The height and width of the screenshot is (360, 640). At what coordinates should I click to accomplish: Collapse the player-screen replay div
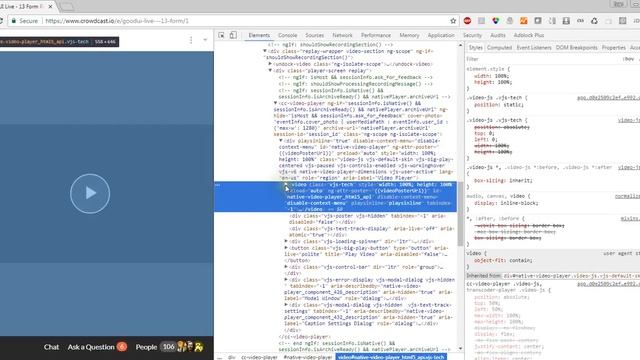(270, 71)
